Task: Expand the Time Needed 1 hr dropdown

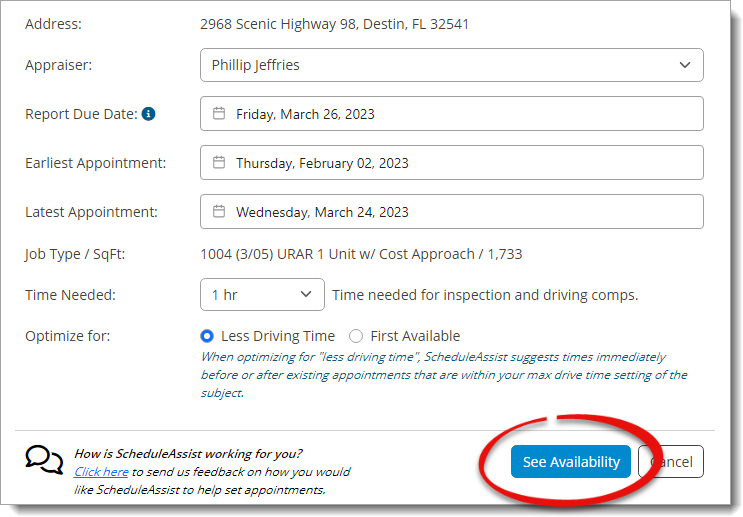Action: [x=262, y=295]
